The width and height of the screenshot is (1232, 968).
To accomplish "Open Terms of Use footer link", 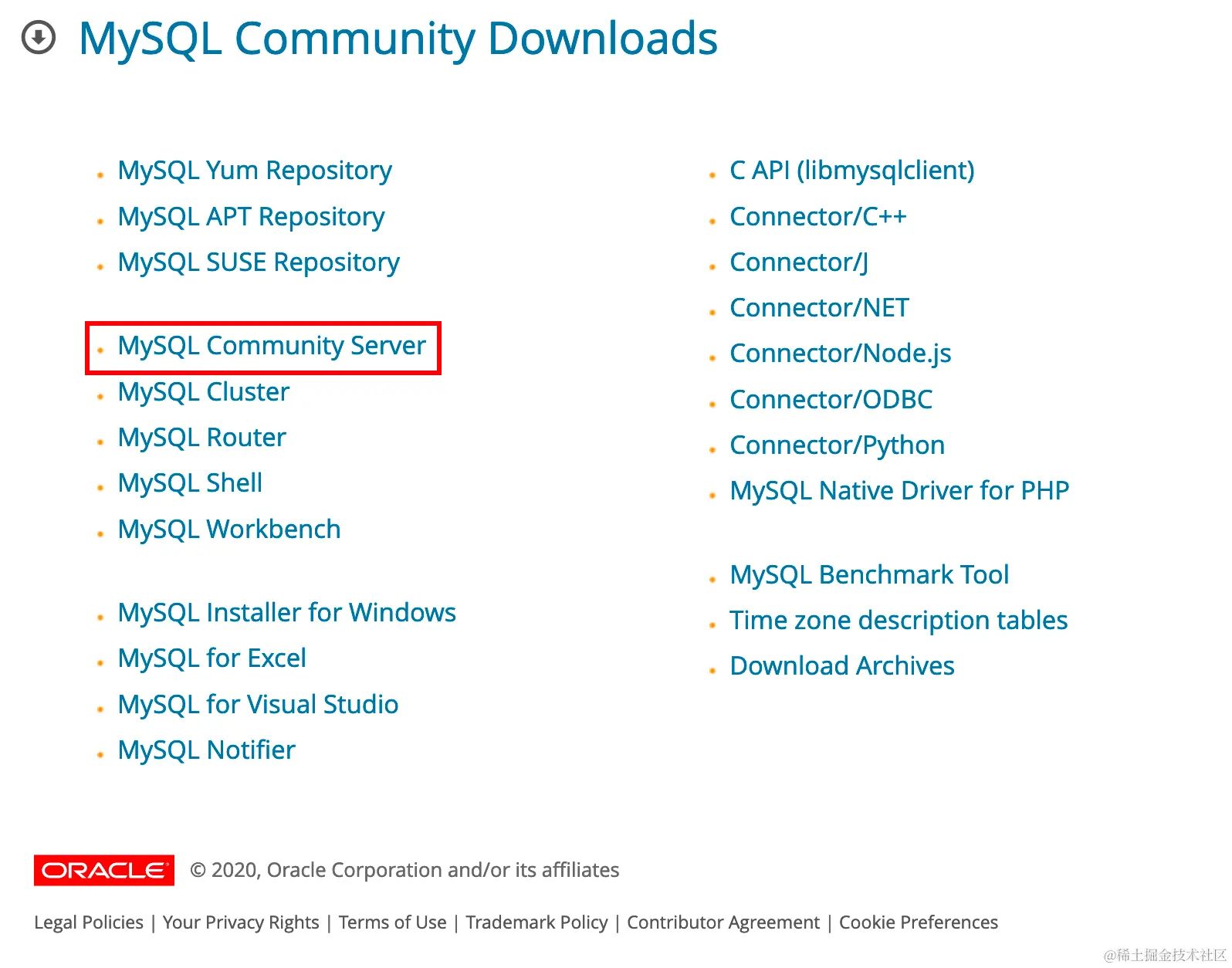I will (x=392, y=922).
